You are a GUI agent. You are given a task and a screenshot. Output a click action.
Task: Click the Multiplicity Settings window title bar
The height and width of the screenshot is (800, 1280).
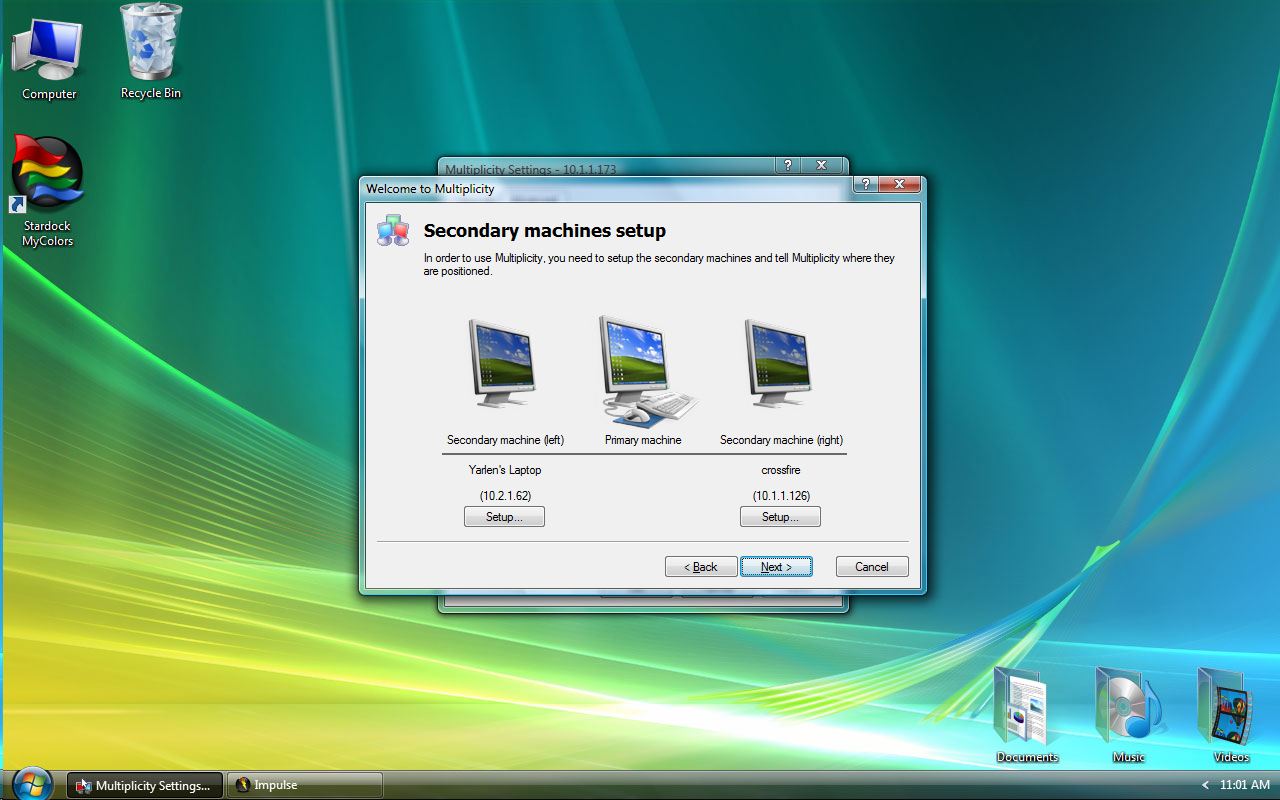coord(607,166)
